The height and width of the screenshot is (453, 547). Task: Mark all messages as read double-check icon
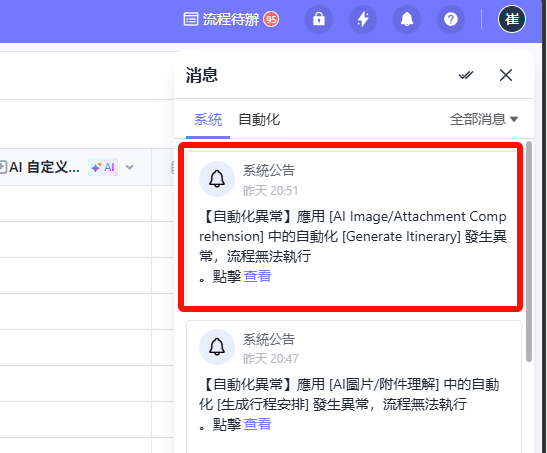(466, 75)
